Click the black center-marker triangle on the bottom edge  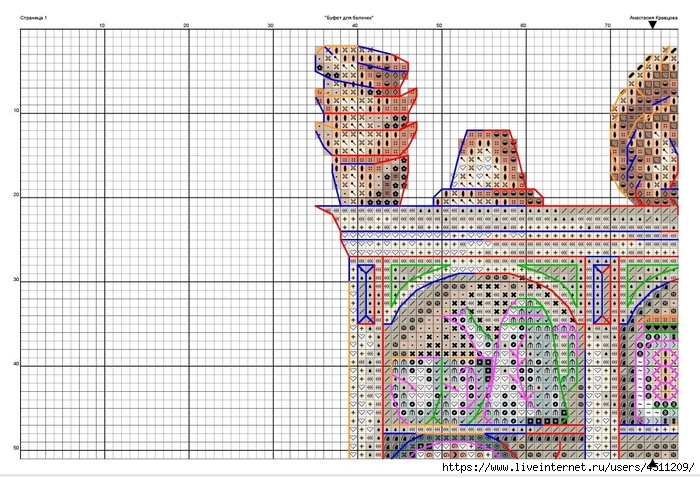click(x=652, y=463)
